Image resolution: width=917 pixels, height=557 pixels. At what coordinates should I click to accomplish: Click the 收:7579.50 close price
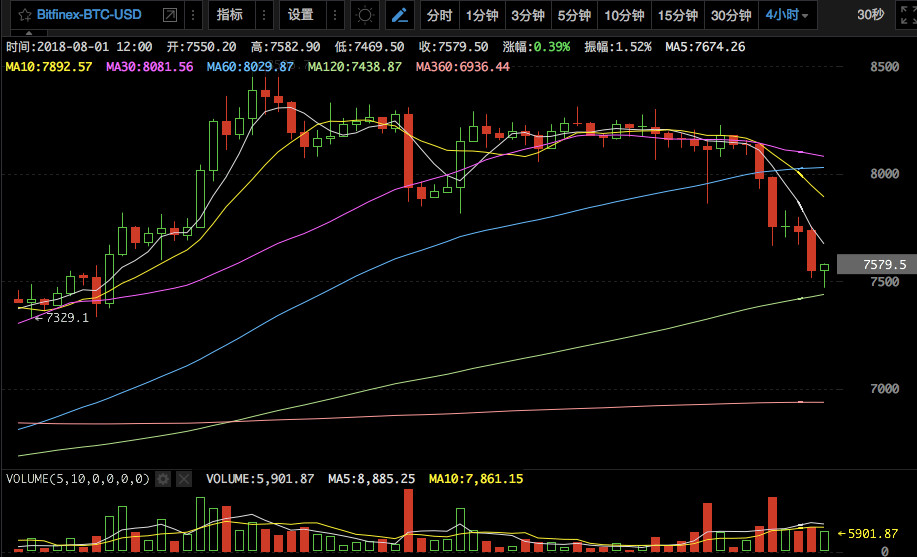tap(454, 47)
